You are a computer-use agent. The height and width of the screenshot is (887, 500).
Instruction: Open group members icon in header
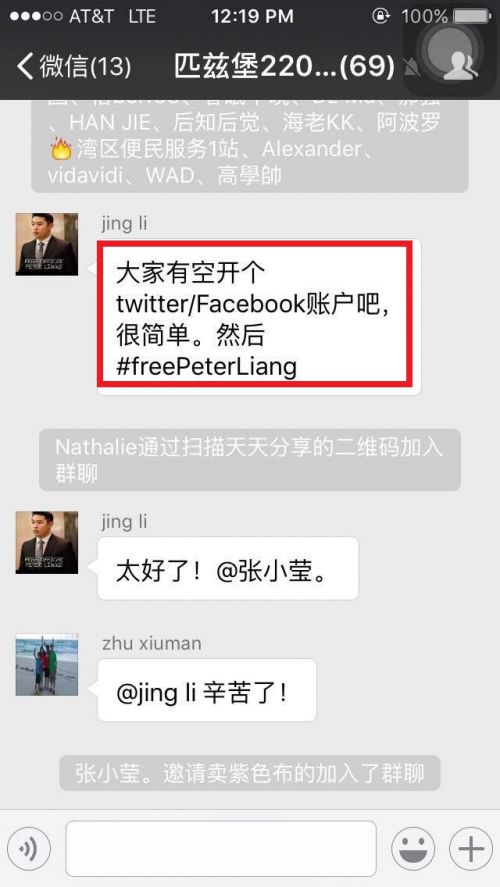click(460, 67)
